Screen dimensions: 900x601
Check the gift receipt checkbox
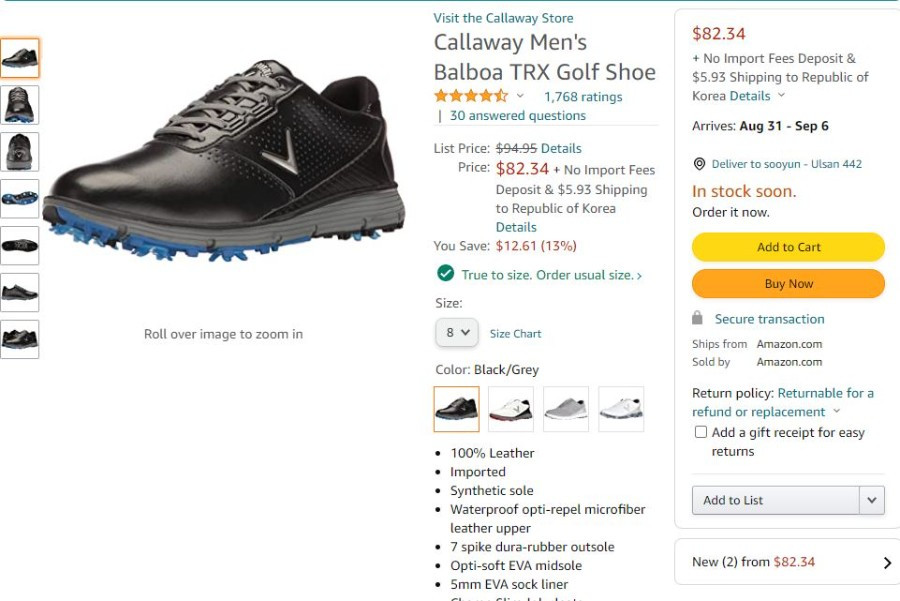coord(700,432)
